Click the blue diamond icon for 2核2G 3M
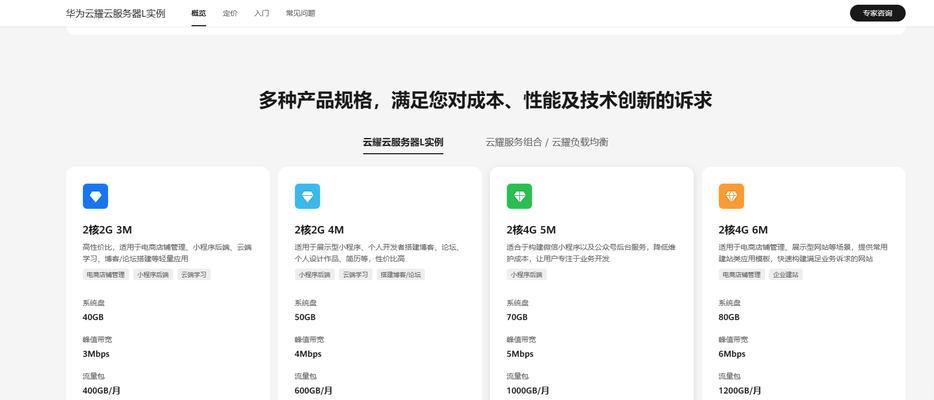 click(95, 196)
